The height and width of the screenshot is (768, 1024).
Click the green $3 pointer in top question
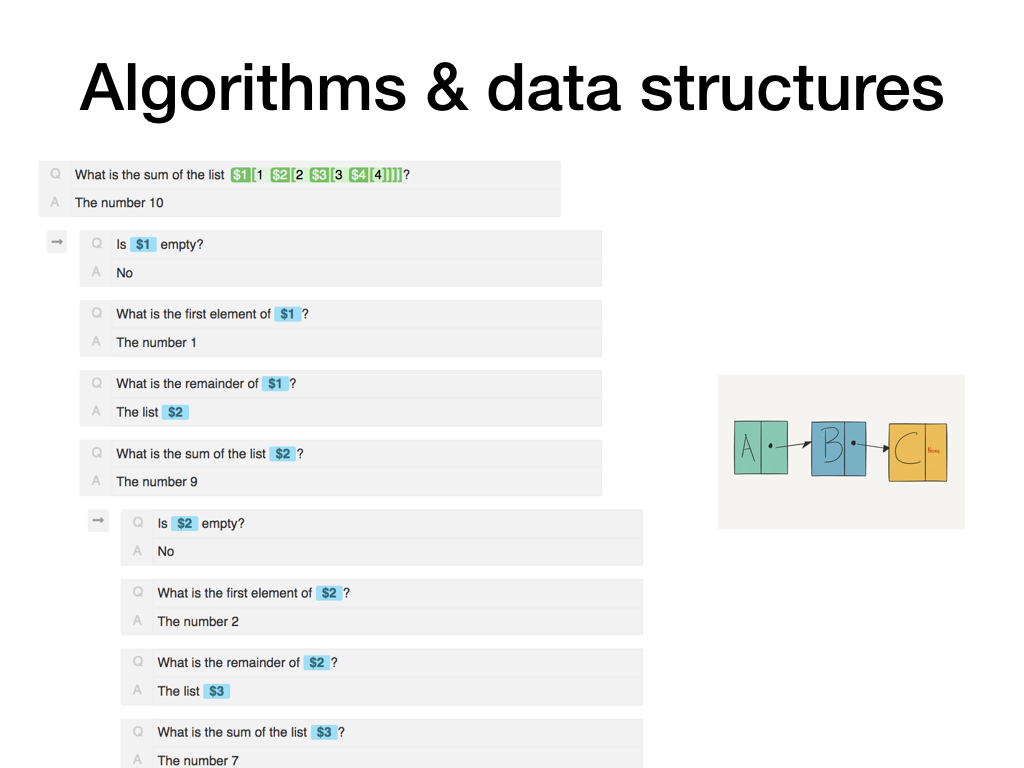click(x=319, y=175)
